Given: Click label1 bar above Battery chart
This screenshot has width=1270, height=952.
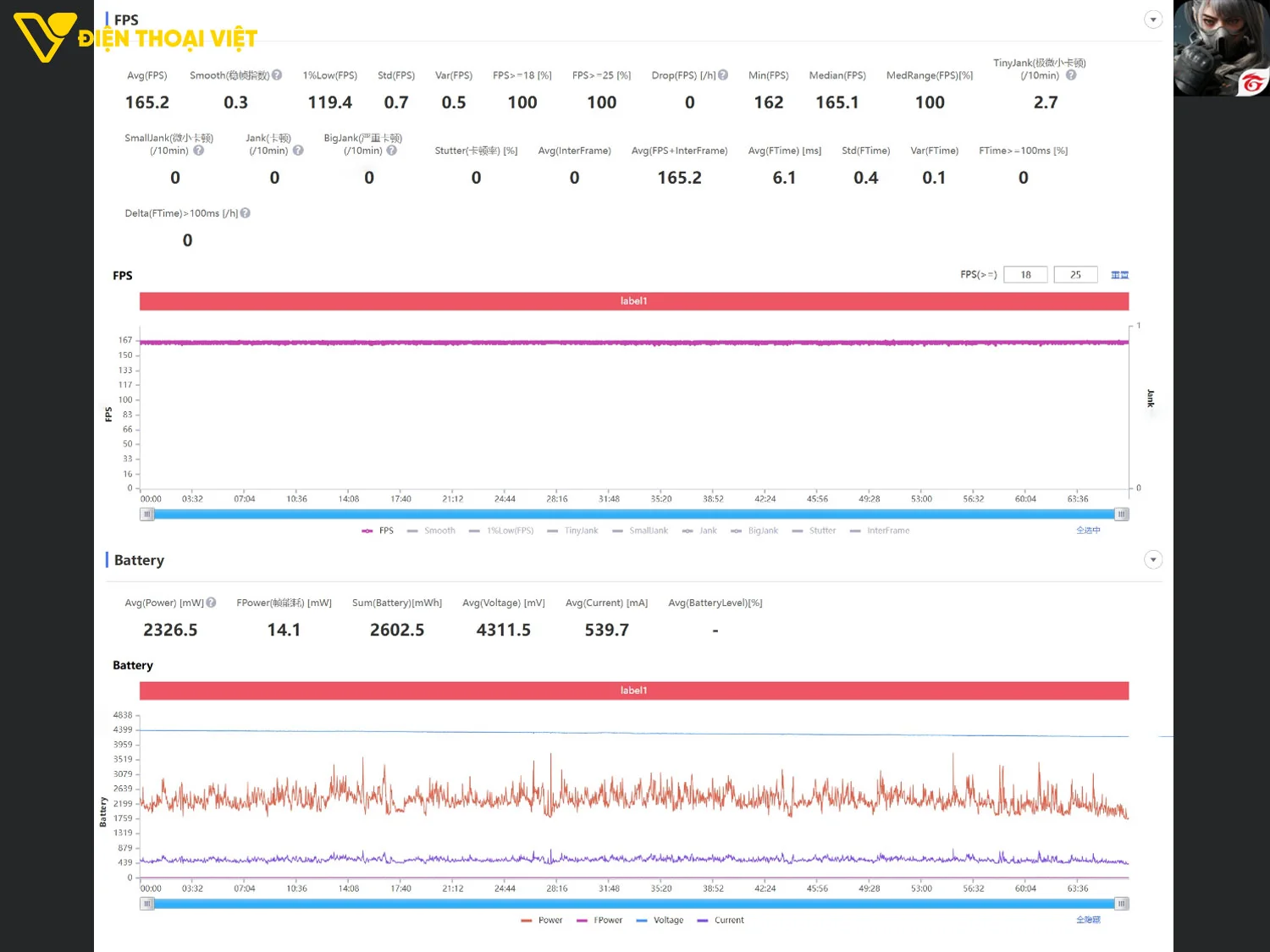Looking at the screenshot, I should tap(633, 691).
